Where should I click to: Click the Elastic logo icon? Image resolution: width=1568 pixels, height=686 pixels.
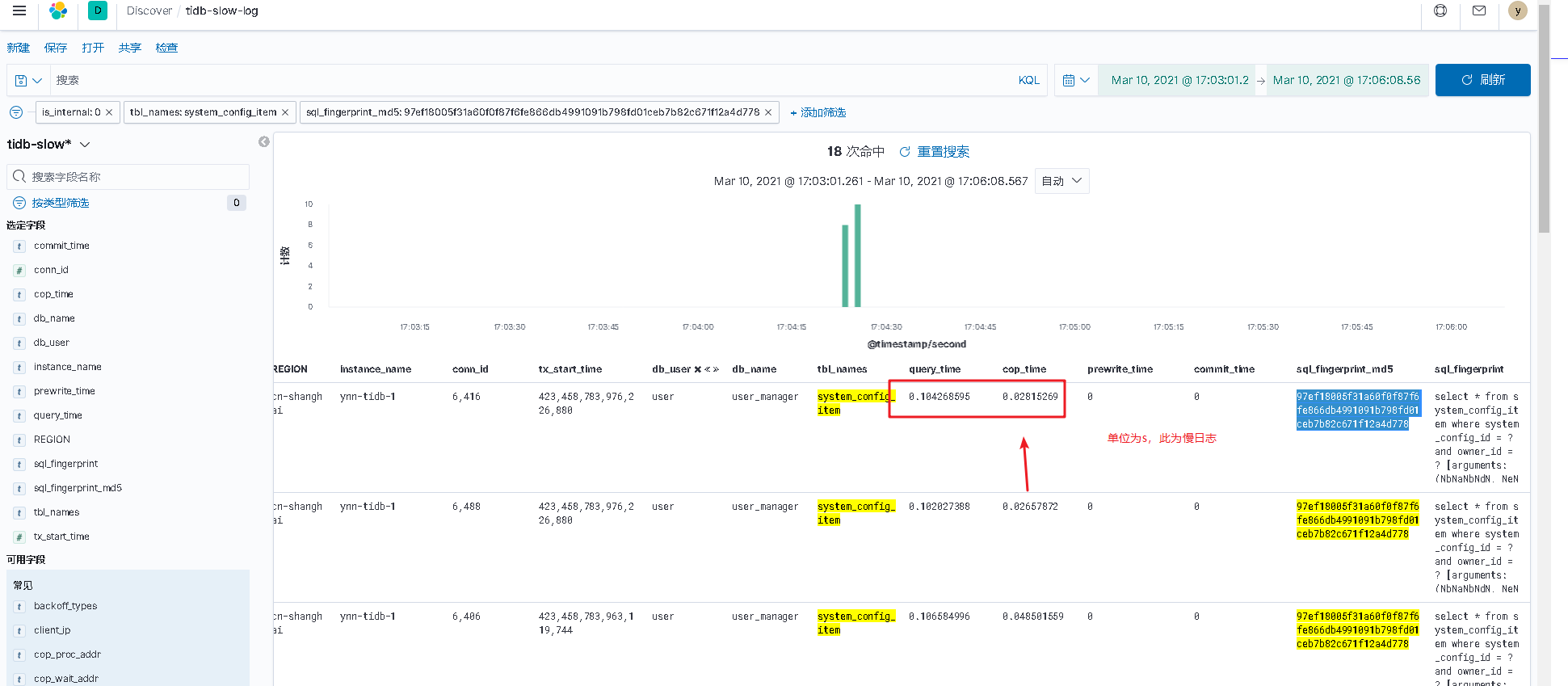click(x=58, y=11)
